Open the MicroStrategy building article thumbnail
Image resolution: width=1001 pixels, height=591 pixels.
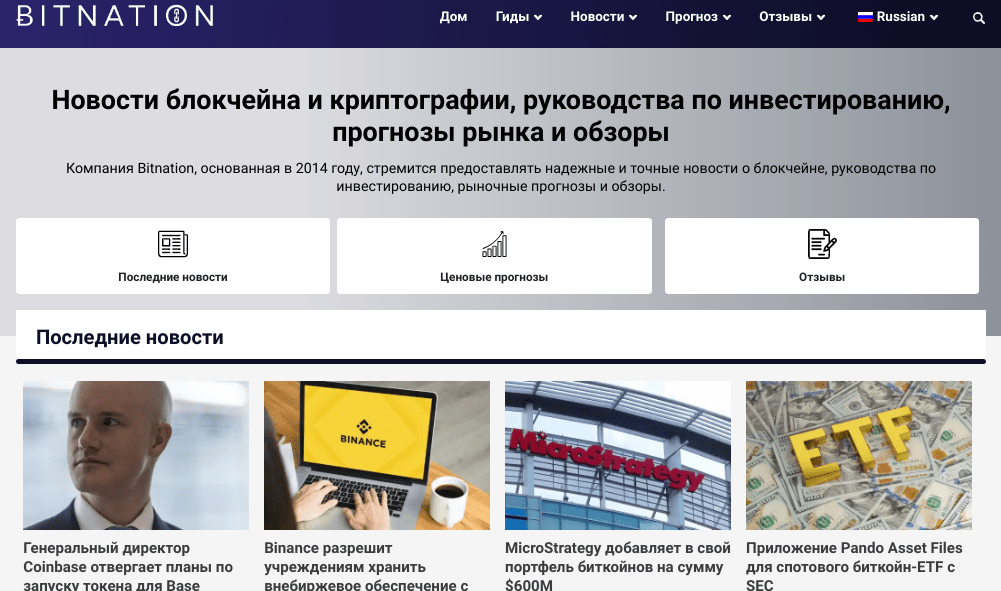pyautogui.click(x=618, y=455)
